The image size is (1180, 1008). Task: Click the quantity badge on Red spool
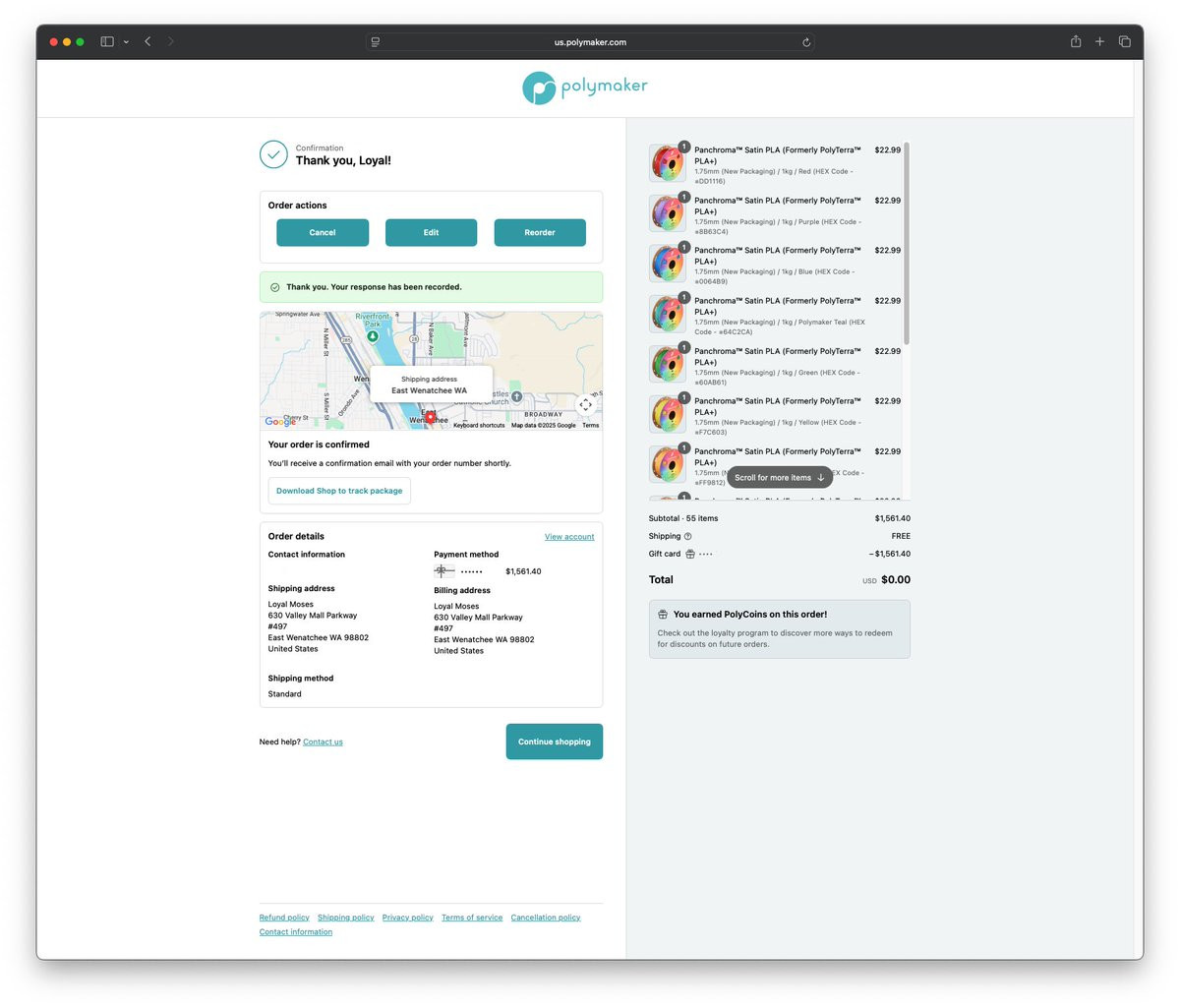tap(684, 147)
